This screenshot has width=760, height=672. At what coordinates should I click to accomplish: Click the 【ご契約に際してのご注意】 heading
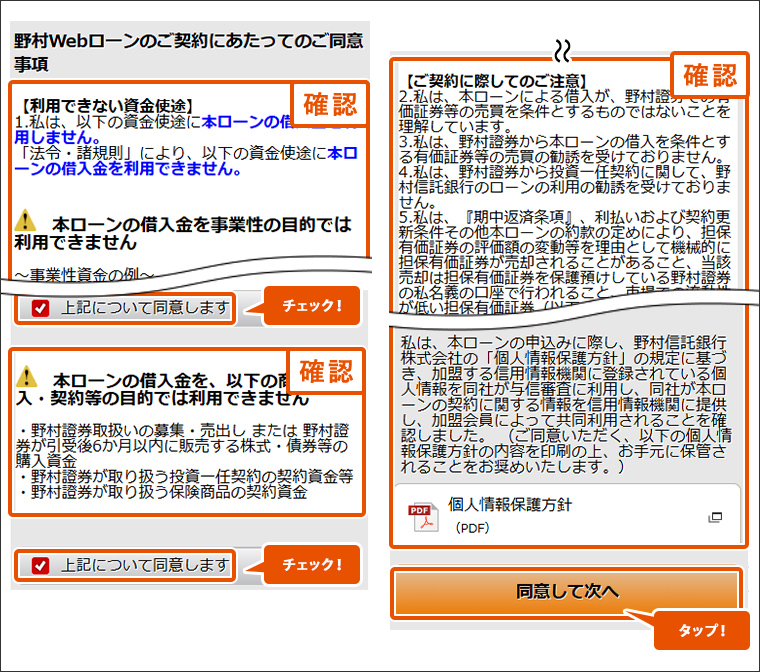(497, 81)
